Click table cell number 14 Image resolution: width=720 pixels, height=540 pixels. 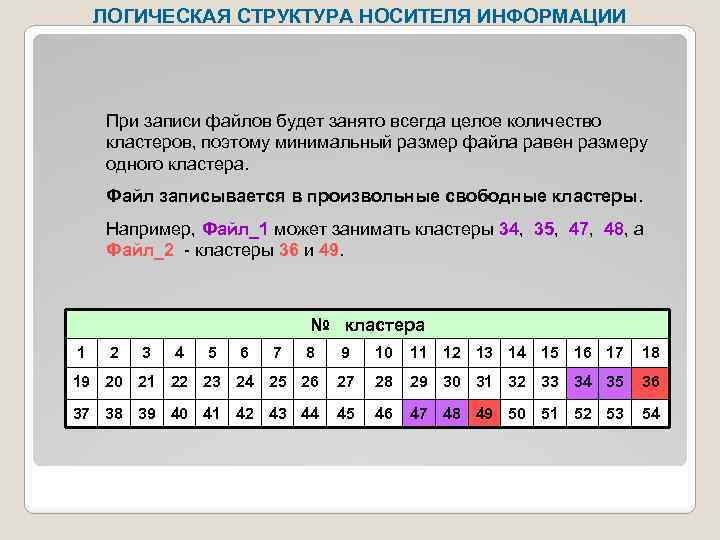[517, 353]
